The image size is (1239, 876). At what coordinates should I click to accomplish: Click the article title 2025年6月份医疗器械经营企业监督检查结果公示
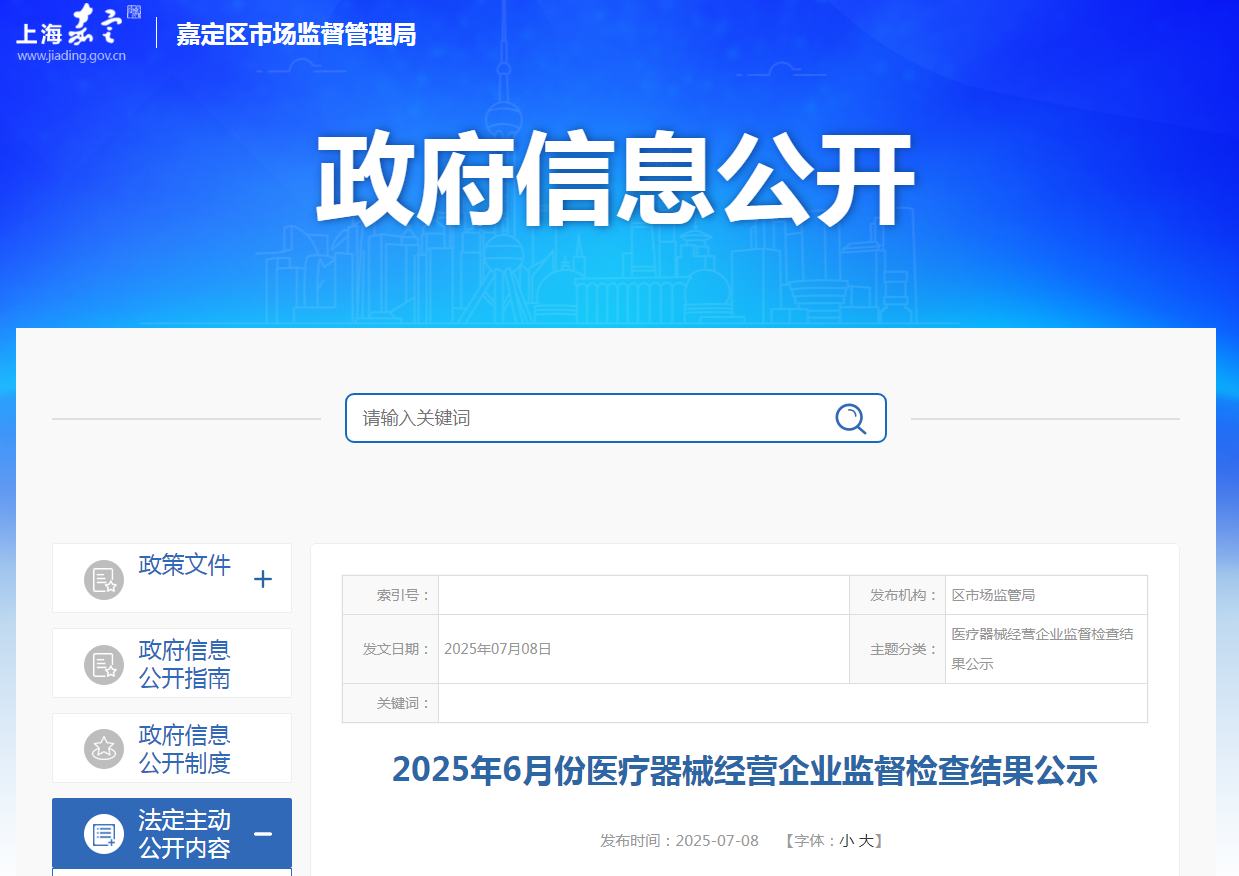[745, 770]
